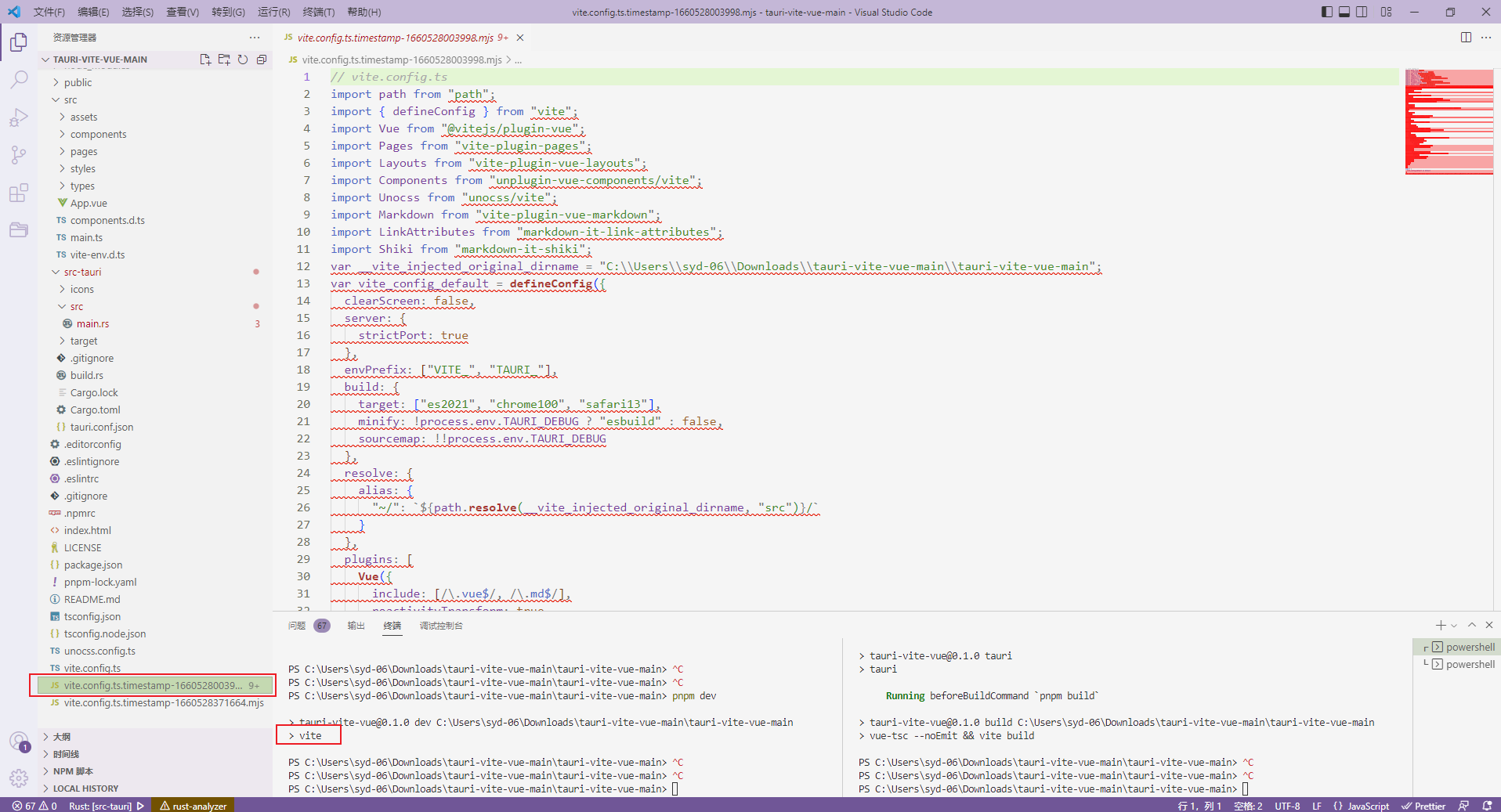Screen dimensions: 1501x812
Task: Open Source Control view
Action: (19, 154)
